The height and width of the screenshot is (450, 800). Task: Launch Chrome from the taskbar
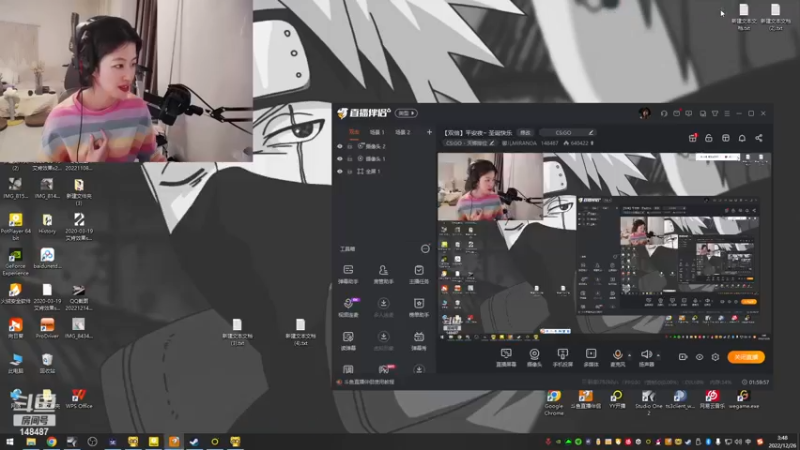pos(52,442)
